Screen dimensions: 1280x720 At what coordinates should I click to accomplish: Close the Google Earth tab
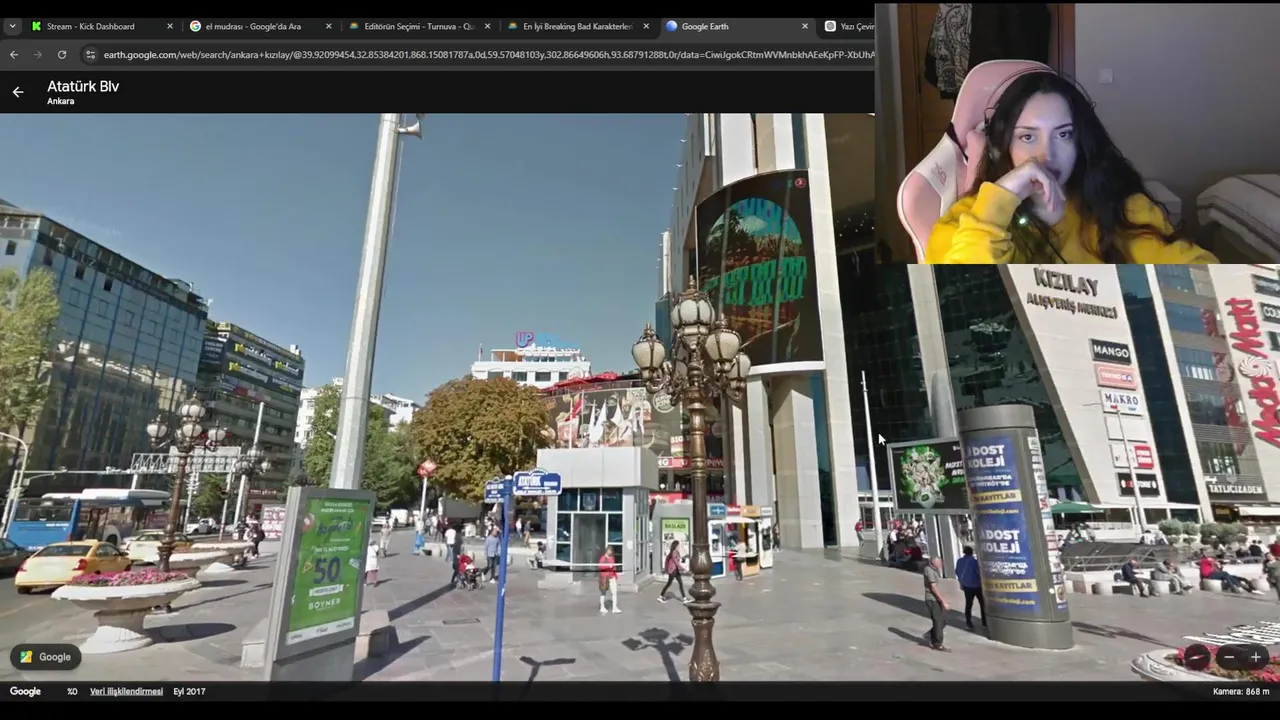pos(805,26)
